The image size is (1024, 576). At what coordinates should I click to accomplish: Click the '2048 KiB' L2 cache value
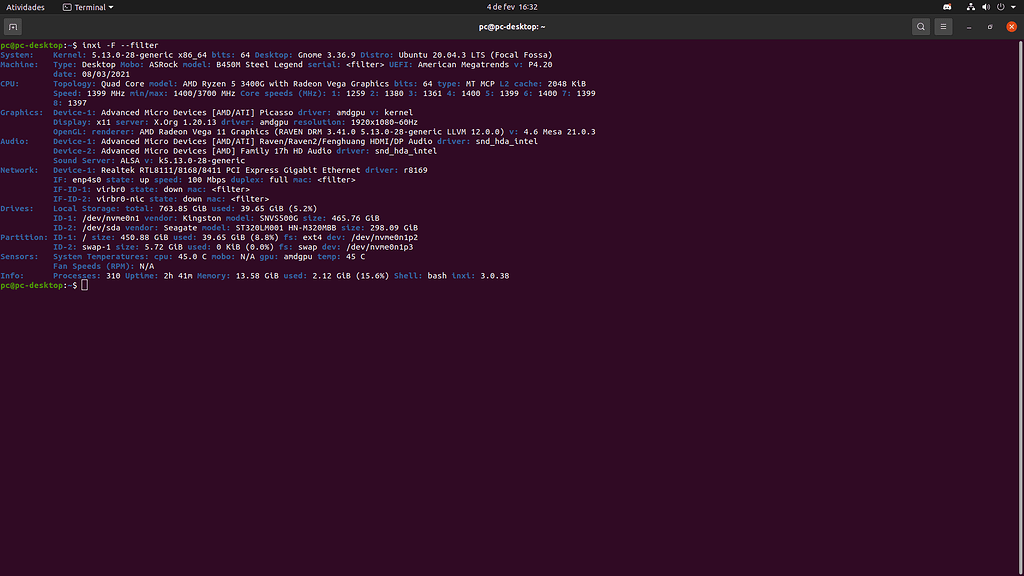567,84
